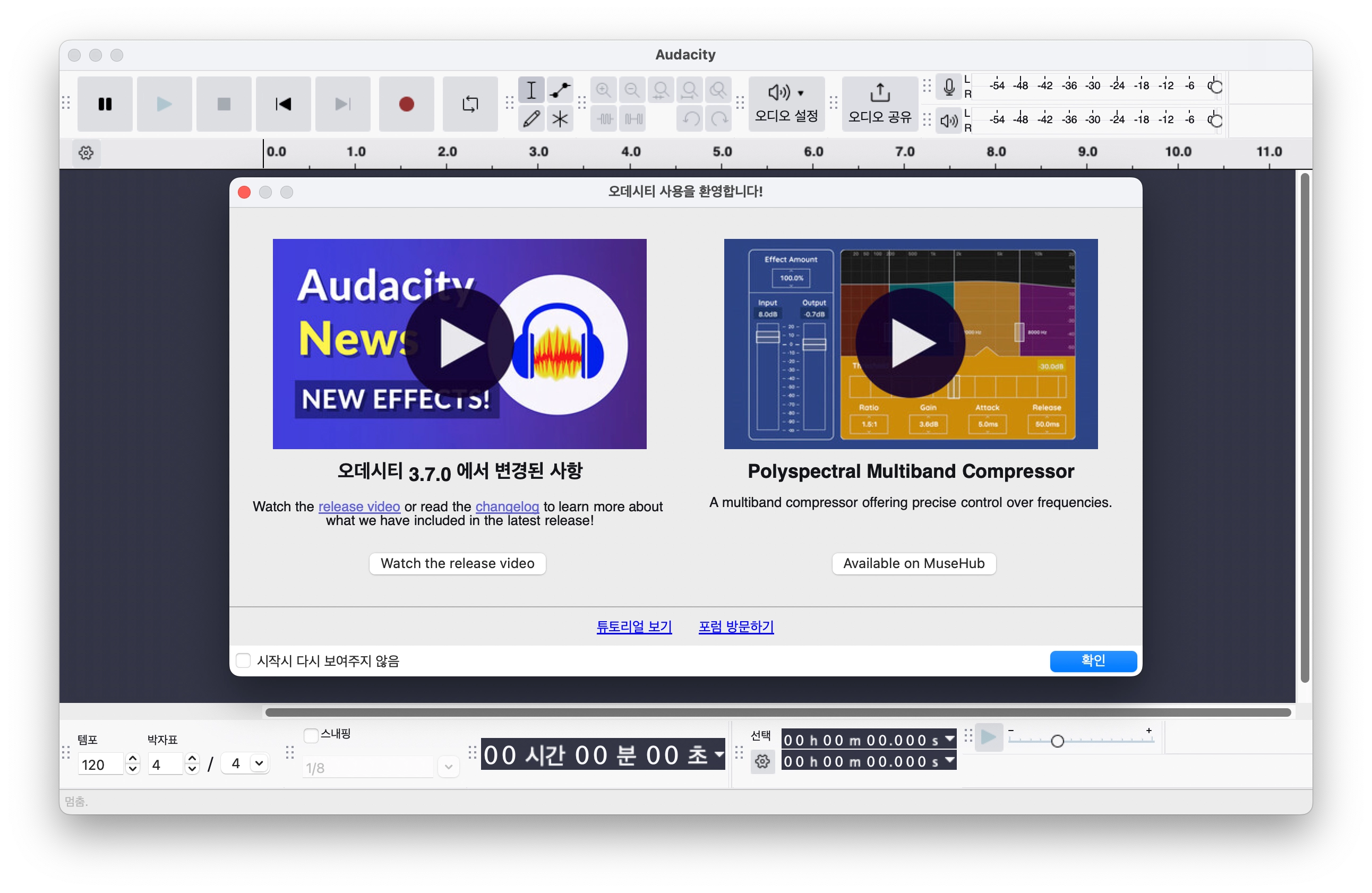Screen dimensions: 1372x893
Task: Increase tempo with the up stepper
Action: [133, 759]
